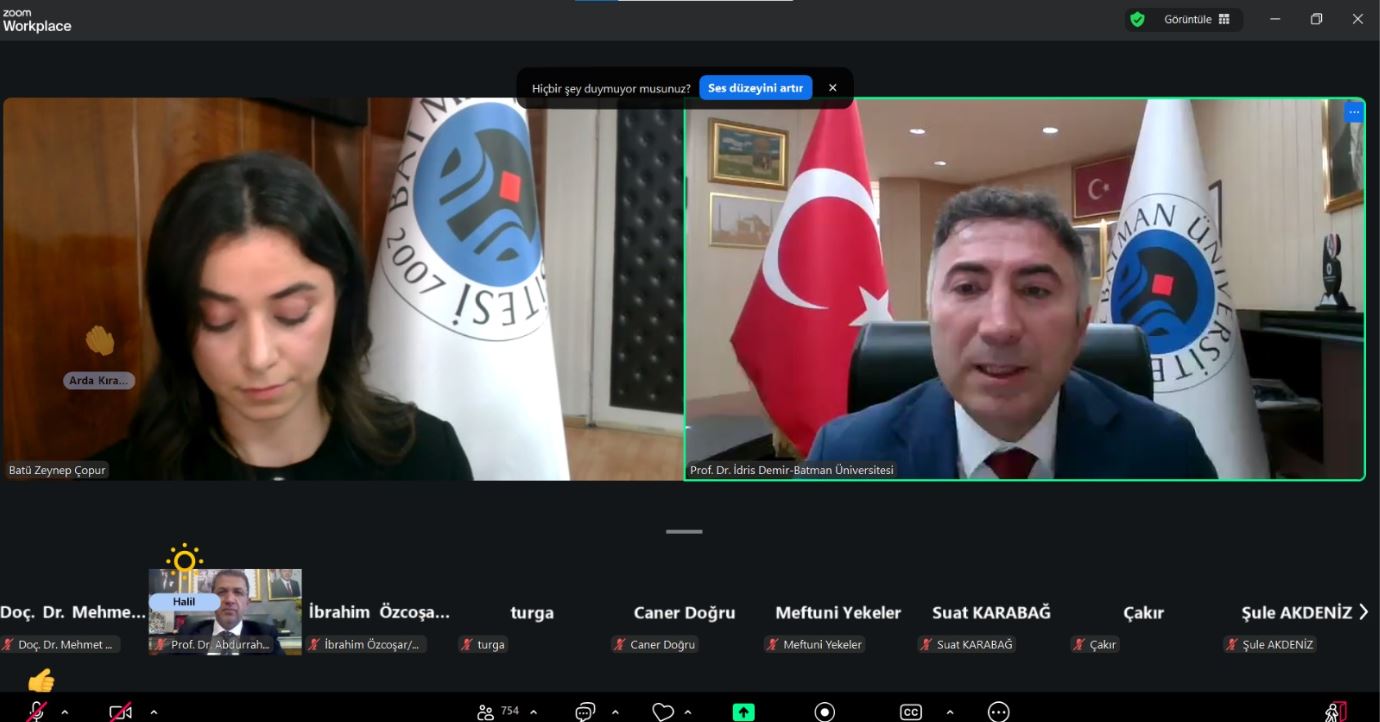Start recording the meeting
This screenshot has height=722, width=1380.
[824, 711]
